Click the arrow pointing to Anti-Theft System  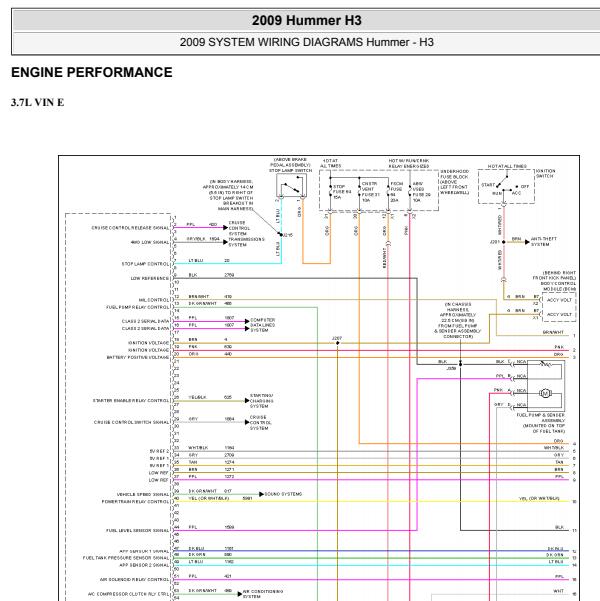528,242
